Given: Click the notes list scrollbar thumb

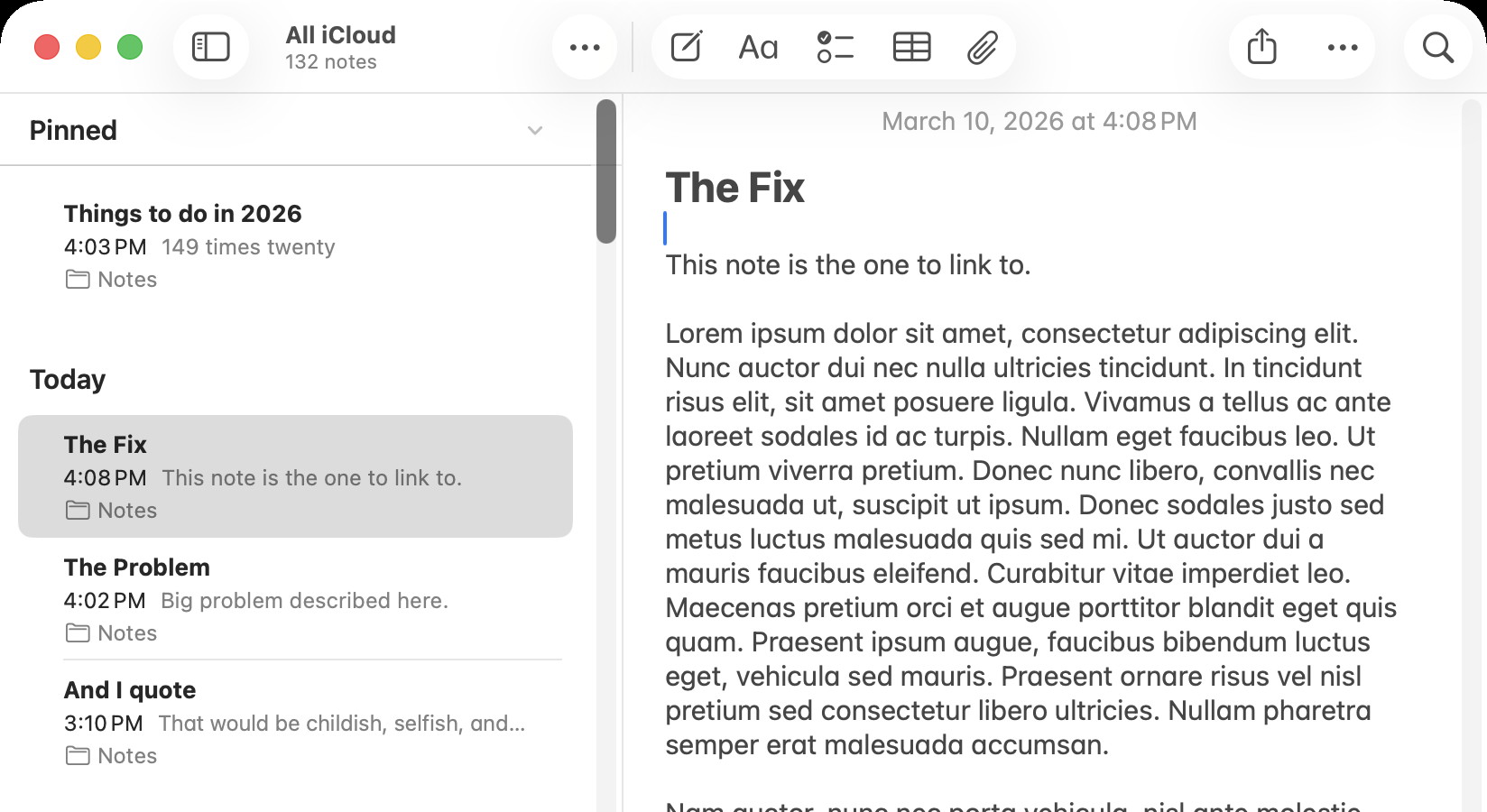Looking at the screenshot, I should 606,171.
